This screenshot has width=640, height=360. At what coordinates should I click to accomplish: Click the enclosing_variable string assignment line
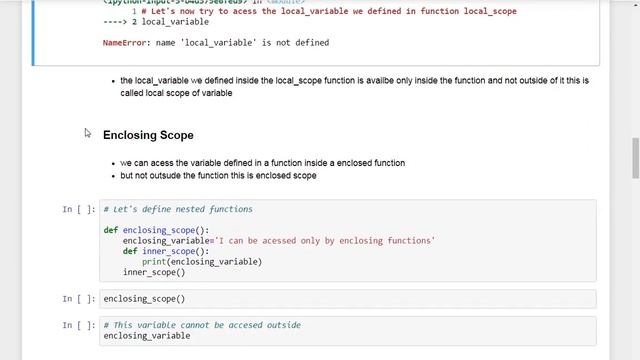click(x=279, y=241)
